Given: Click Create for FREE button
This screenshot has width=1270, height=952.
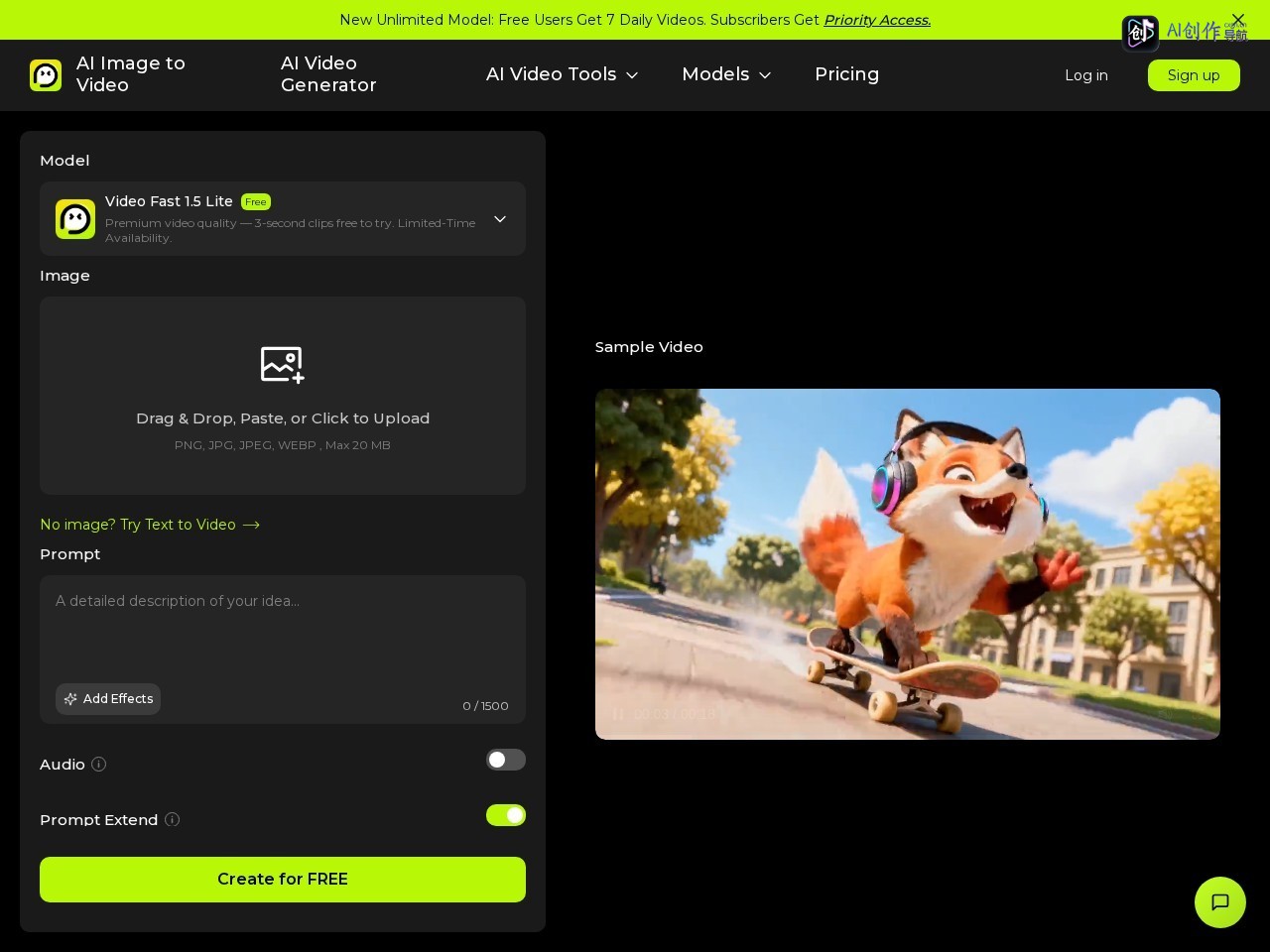Looking at the screenshot, I should pyautogui.click(x=283, y=880).
